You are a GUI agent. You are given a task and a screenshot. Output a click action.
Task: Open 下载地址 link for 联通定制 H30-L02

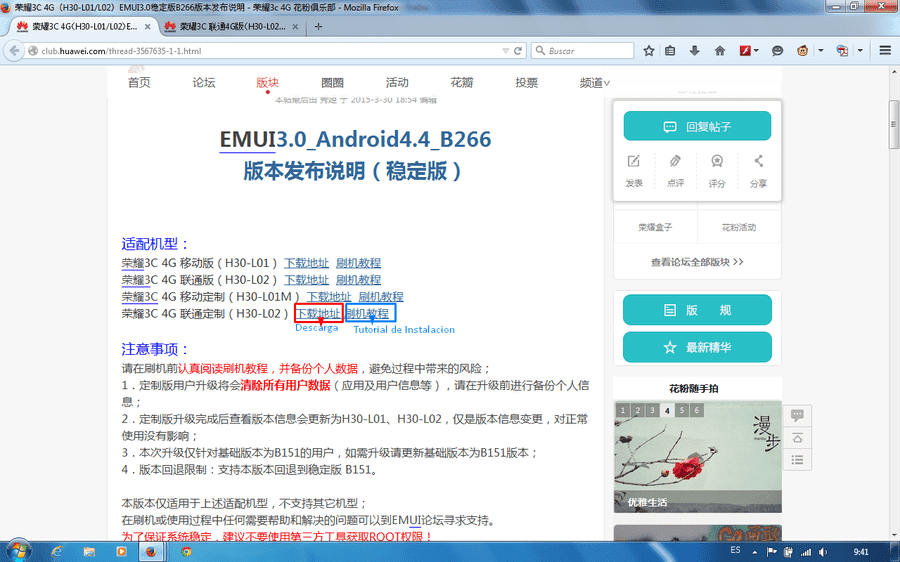point(318,313)
